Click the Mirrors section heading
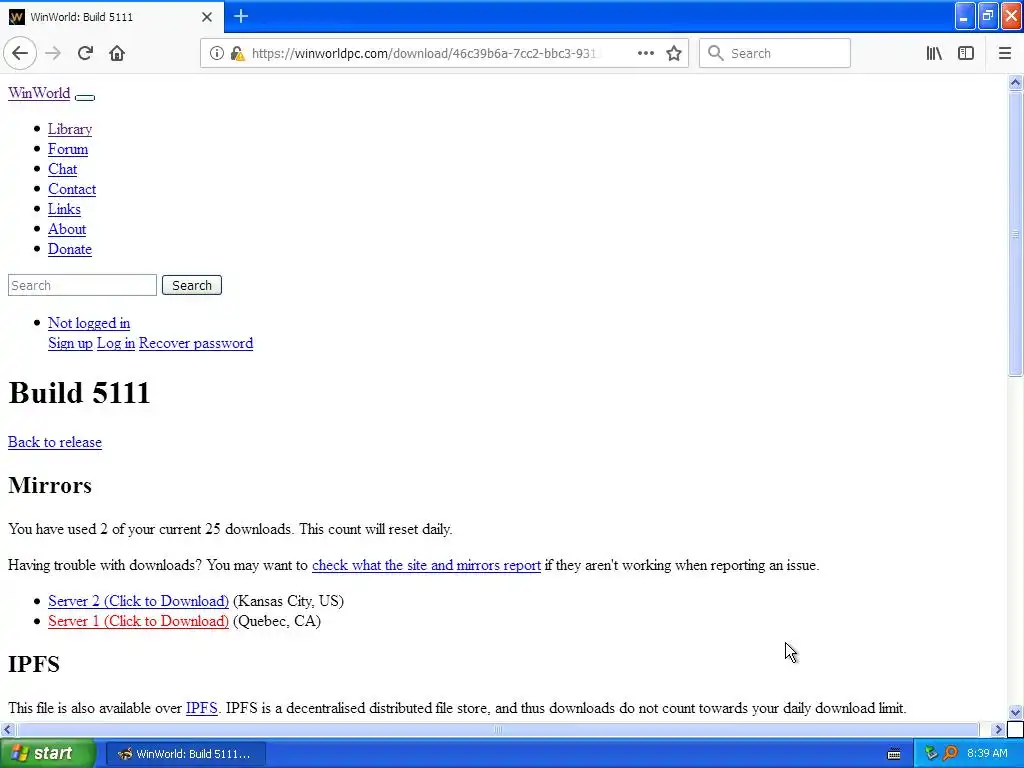 coord(50,485)
